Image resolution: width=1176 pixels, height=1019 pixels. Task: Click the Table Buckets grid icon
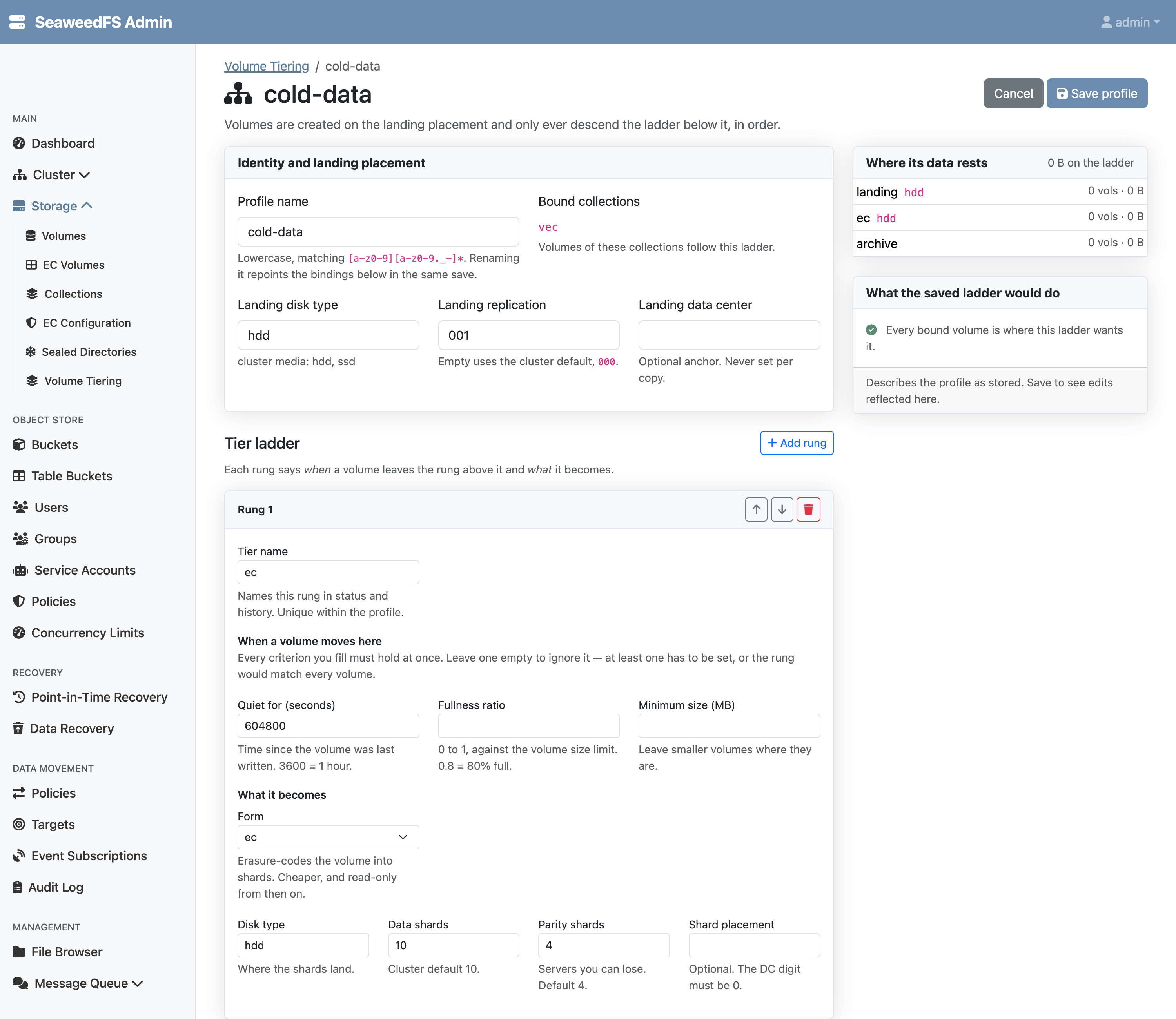[x=19, y=476]
